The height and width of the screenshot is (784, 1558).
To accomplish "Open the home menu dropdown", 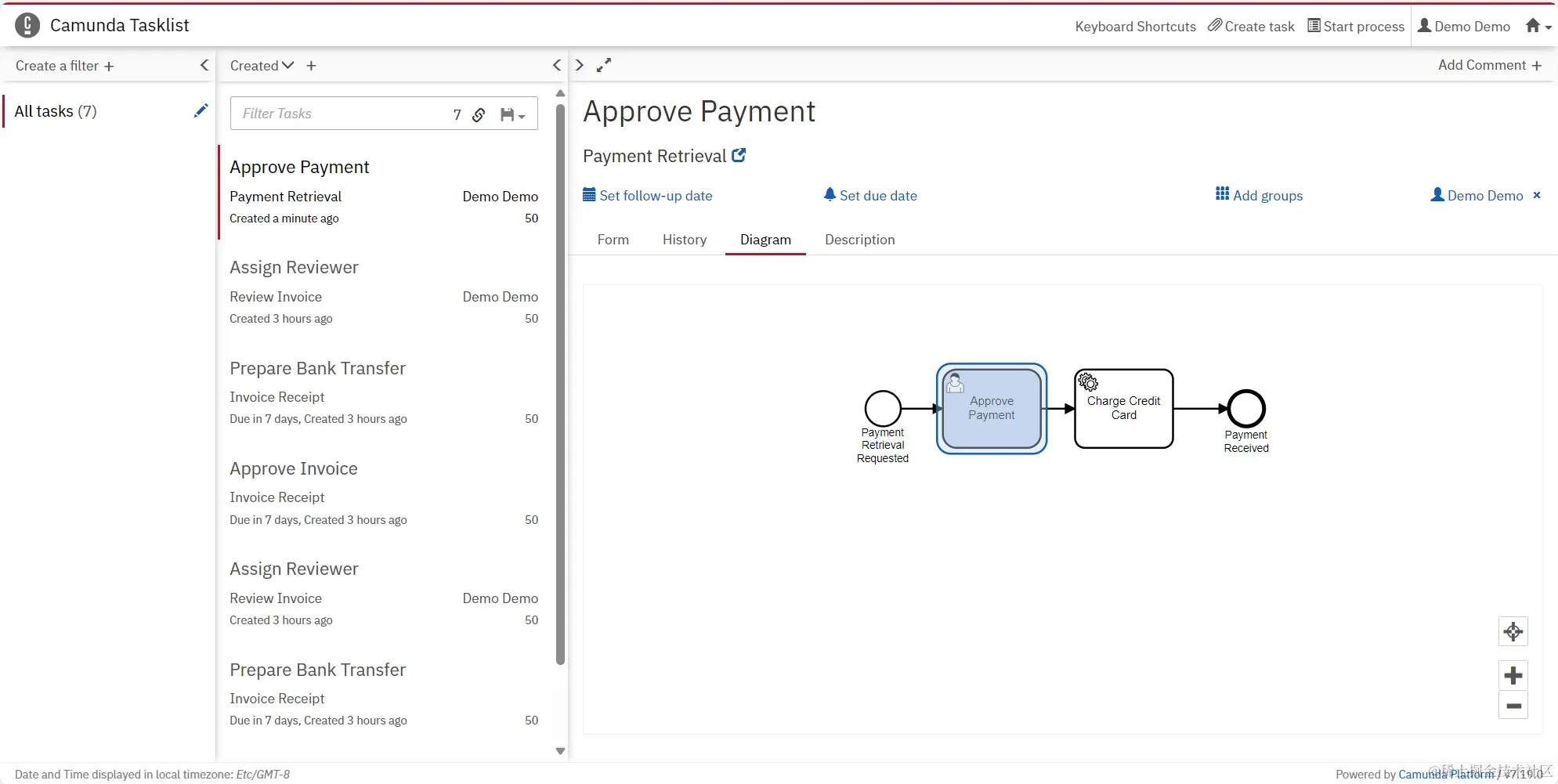I will pyautogui.click(x=1538, y=26).
